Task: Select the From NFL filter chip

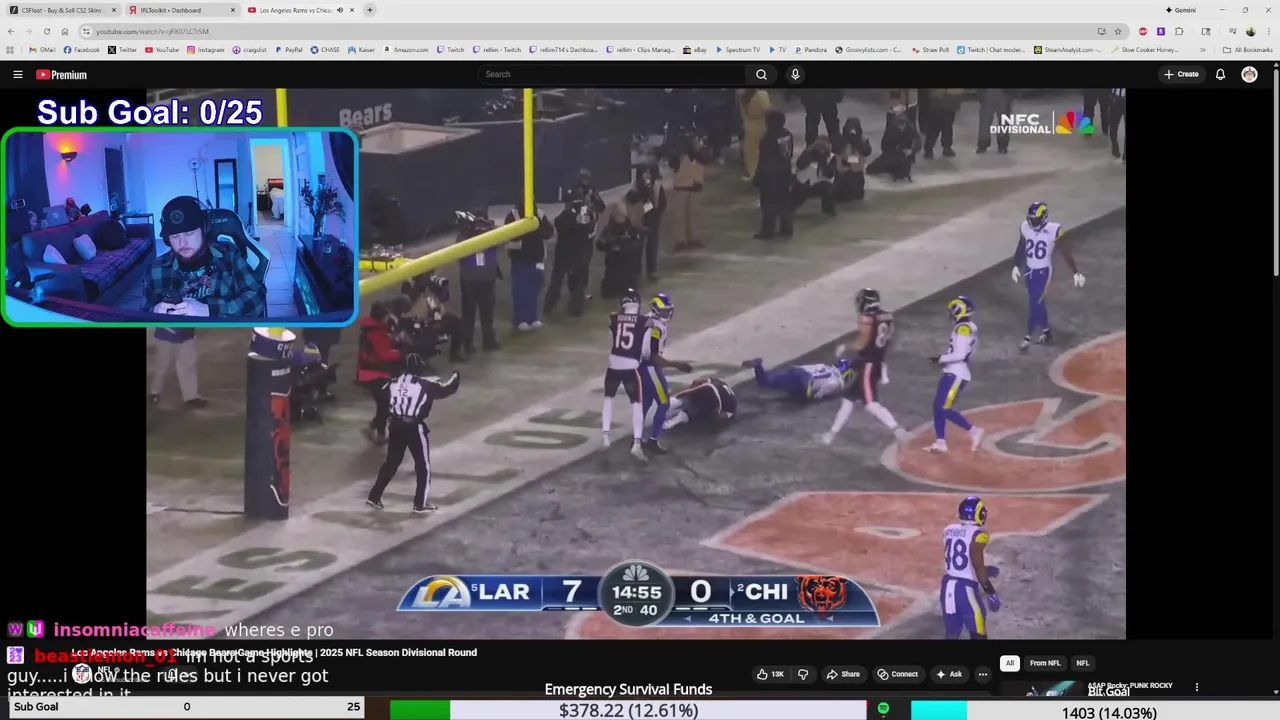Action: [x=1045, y=663]
